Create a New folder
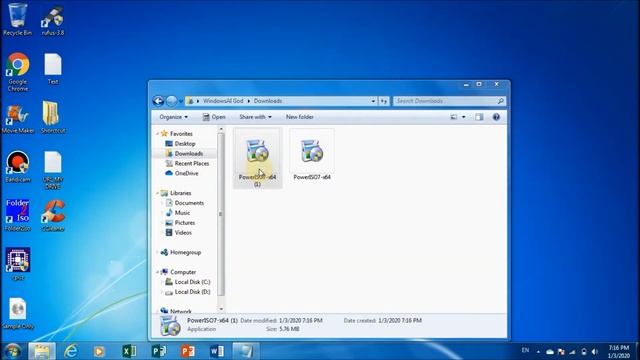 (x=300, y=117)
